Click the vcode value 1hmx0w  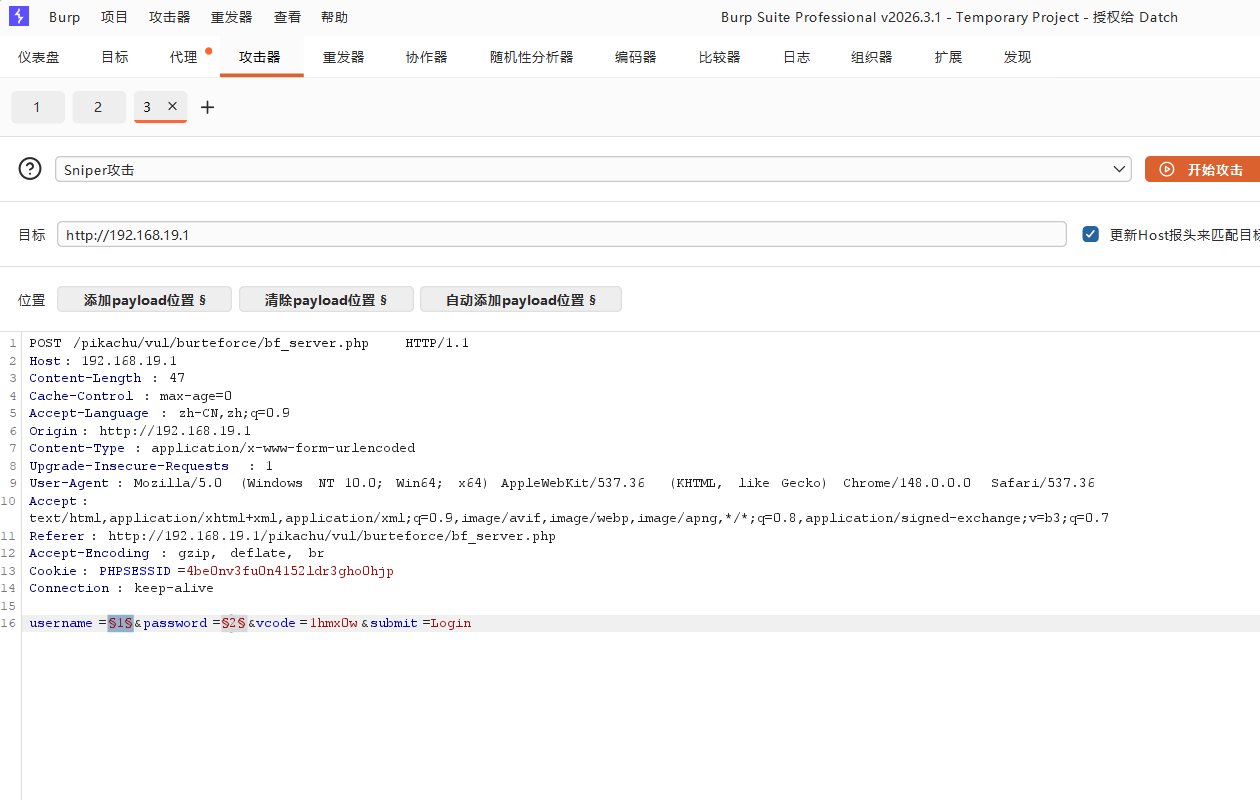click(x=334, y=623)
